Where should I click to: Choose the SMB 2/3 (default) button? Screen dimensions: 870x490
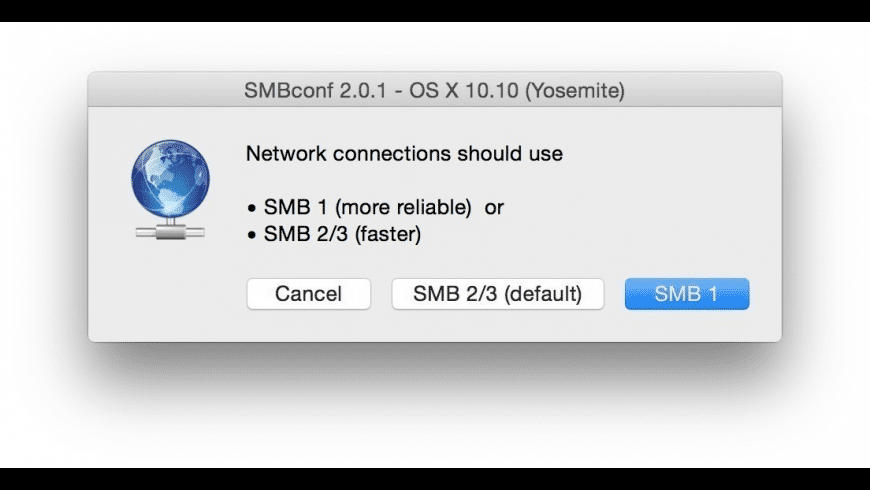[497, 294]
